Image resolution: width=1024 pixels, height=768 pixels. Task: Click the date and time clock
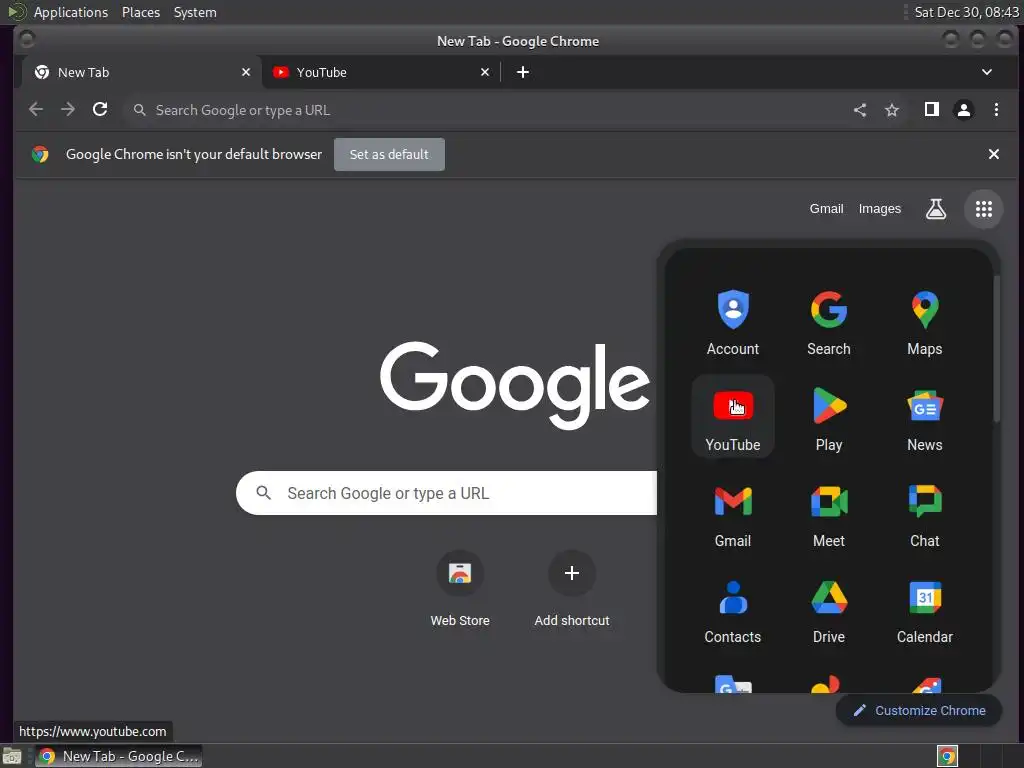coord(967,12)
